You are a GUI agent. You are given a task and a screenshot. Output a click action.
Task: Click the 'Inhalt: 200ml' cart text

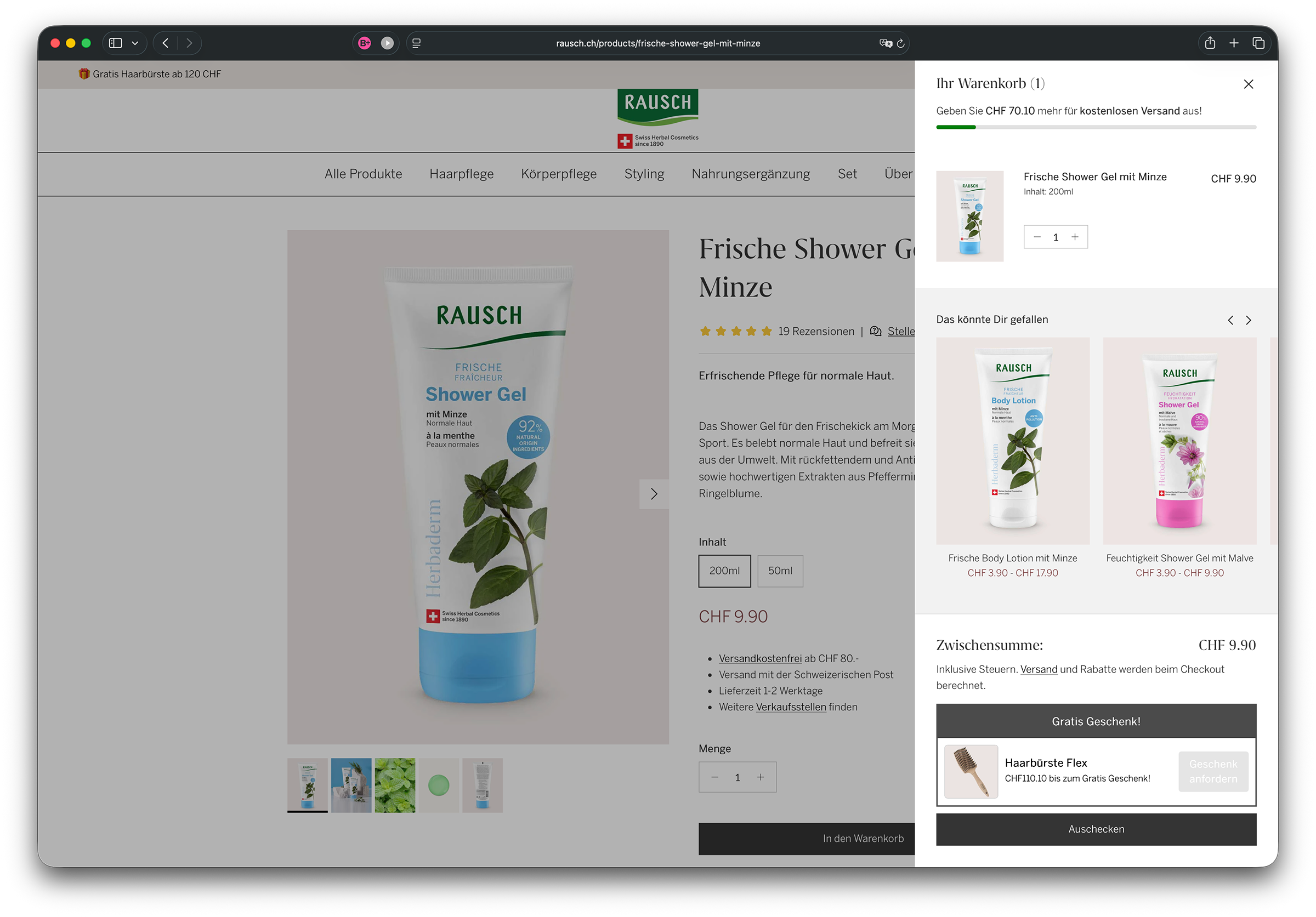click(1048, 192)
